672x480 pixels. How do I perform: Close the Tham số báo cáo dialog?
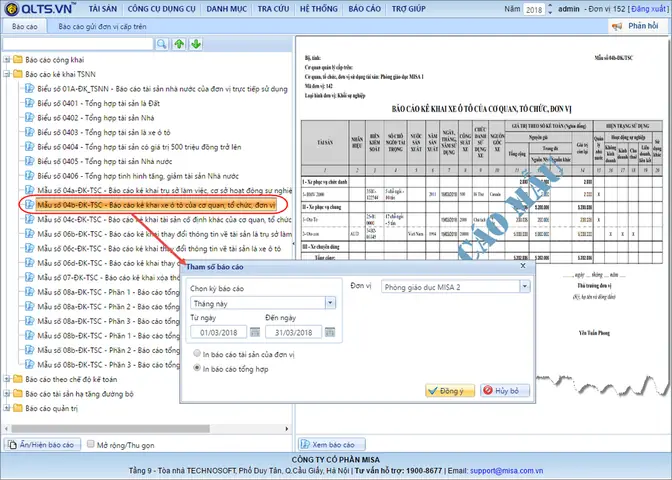[x=523, y=267]
